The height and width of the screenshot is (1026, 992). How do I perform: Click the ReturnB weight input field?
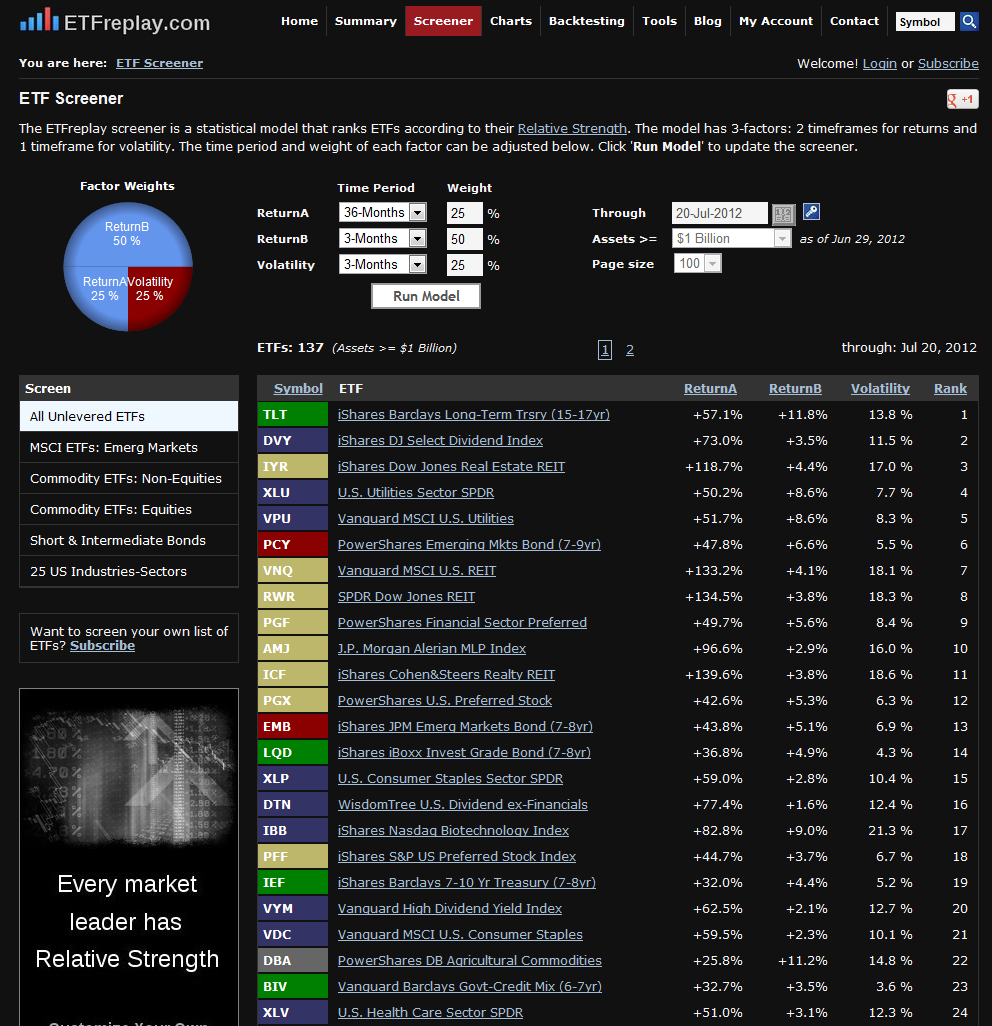coord(465,239)
